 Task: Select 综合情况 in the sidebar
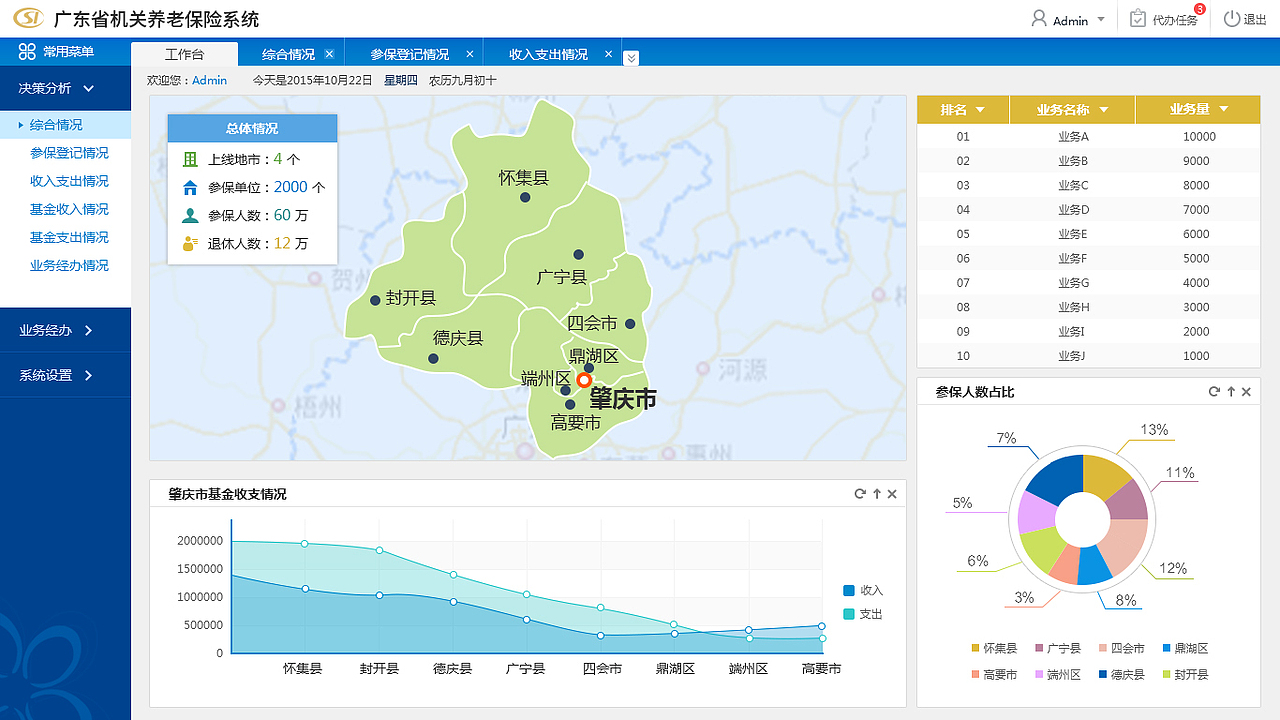tap(65, 125)
